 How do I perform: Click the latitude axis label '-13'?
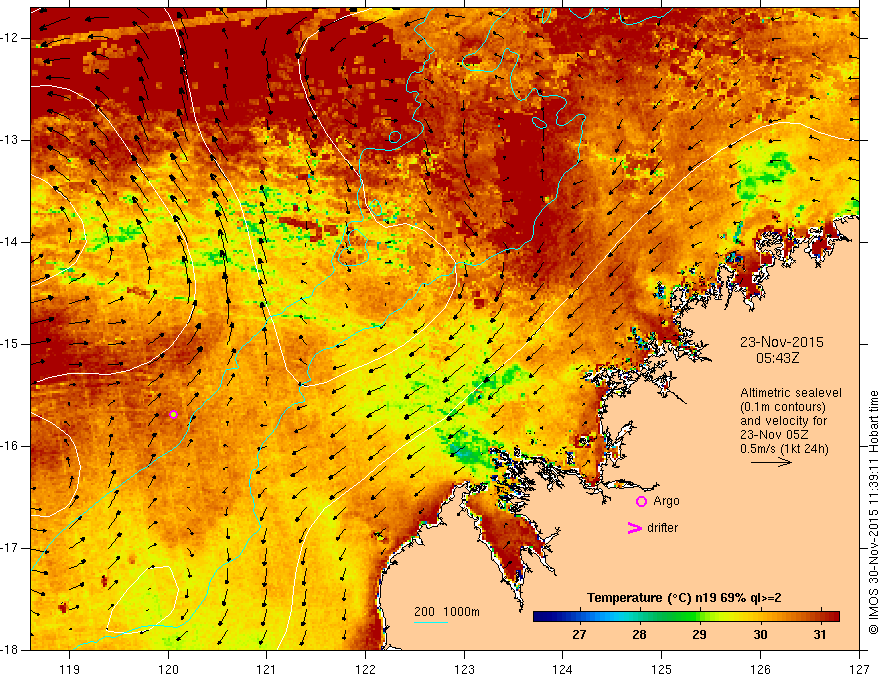pos(10,140)
